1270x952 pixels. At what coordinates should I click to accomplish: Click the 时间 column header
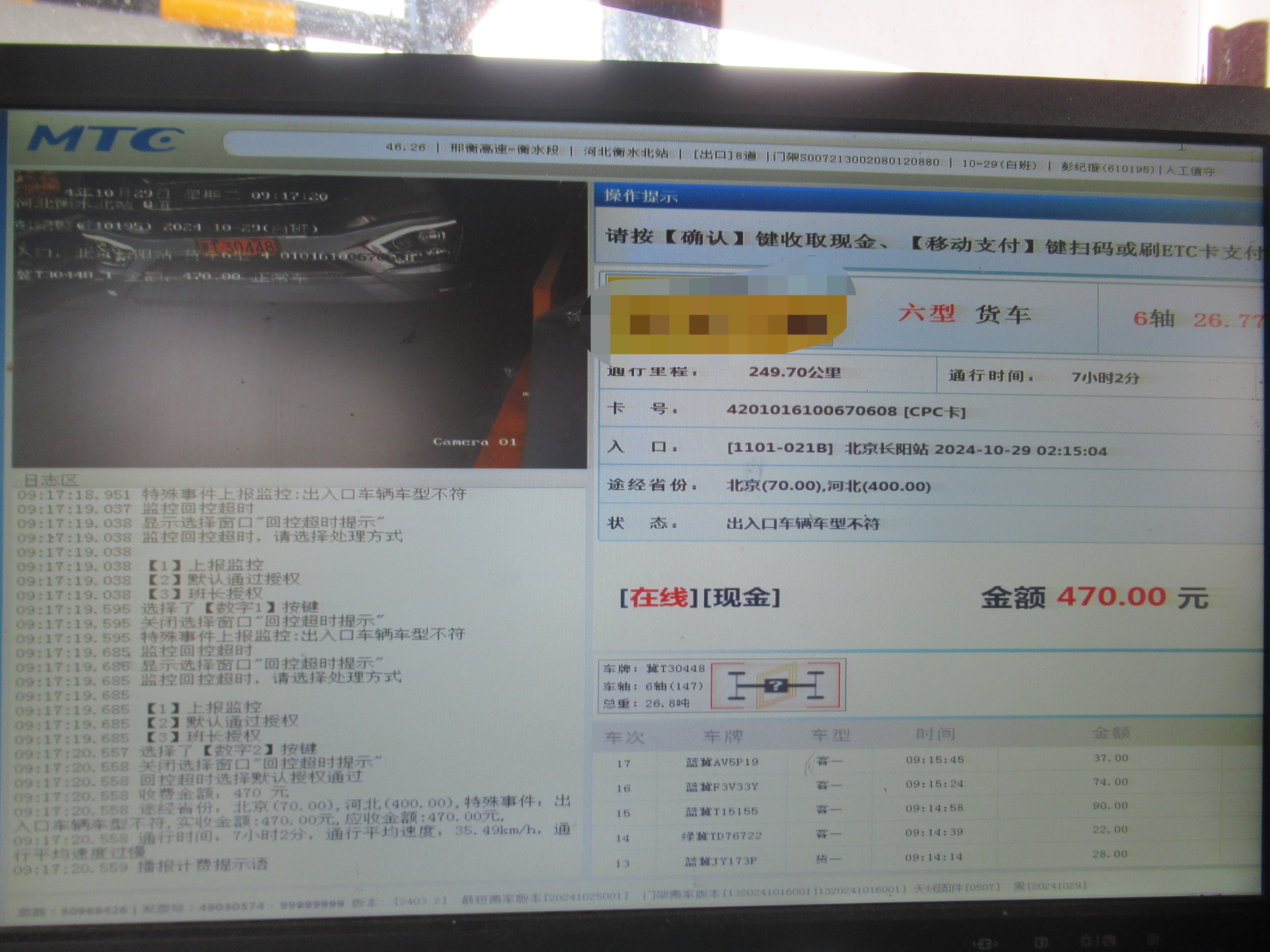click(x=935, y=733)
